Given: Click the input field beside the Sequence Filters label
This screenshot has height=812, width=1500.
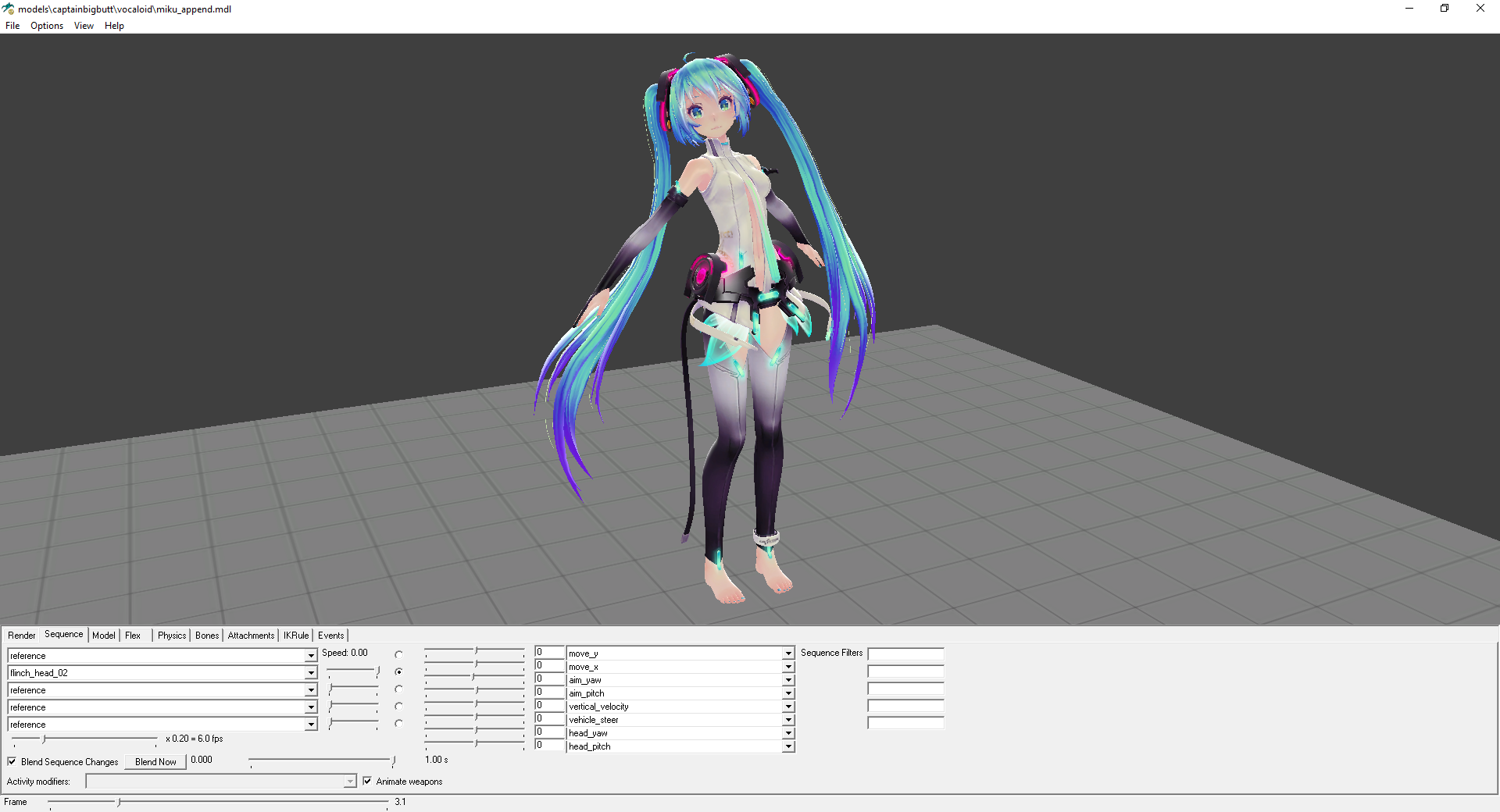Looking at the screenshot, I should 905,654.
